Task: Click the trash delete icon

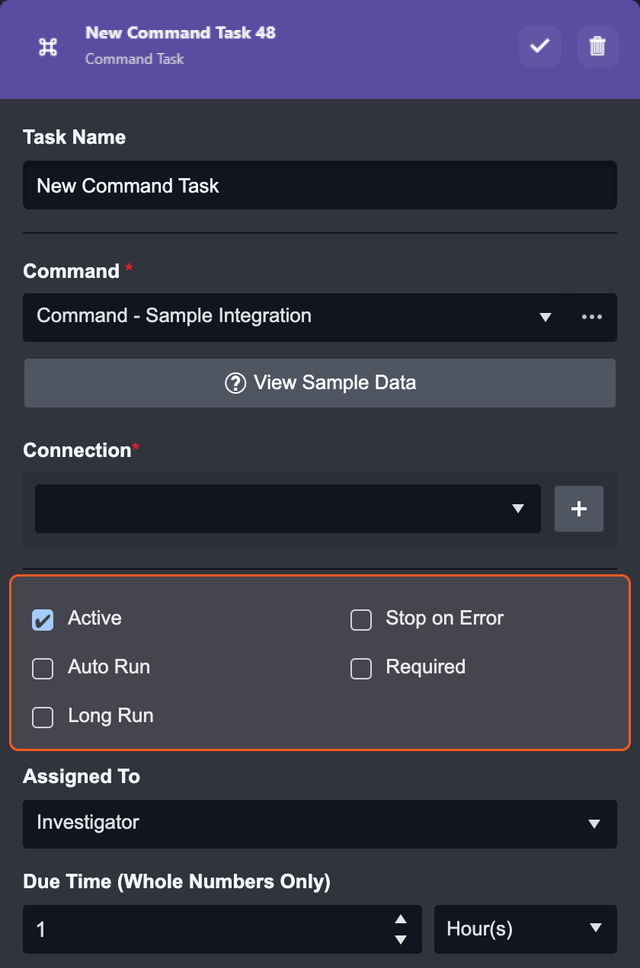Action: 597,47
